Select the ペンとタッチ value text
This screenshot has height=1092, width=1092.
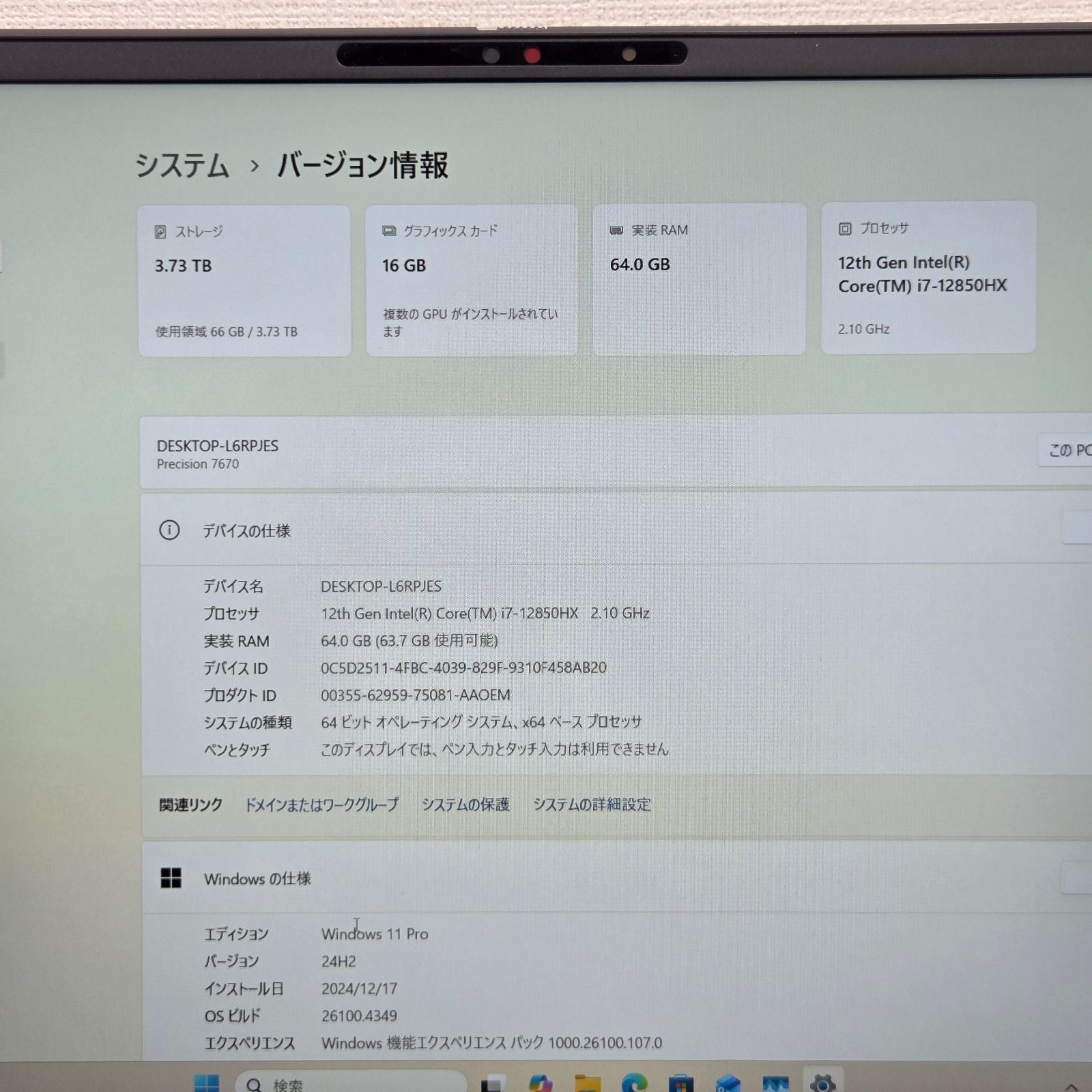(x=495, y=749)
